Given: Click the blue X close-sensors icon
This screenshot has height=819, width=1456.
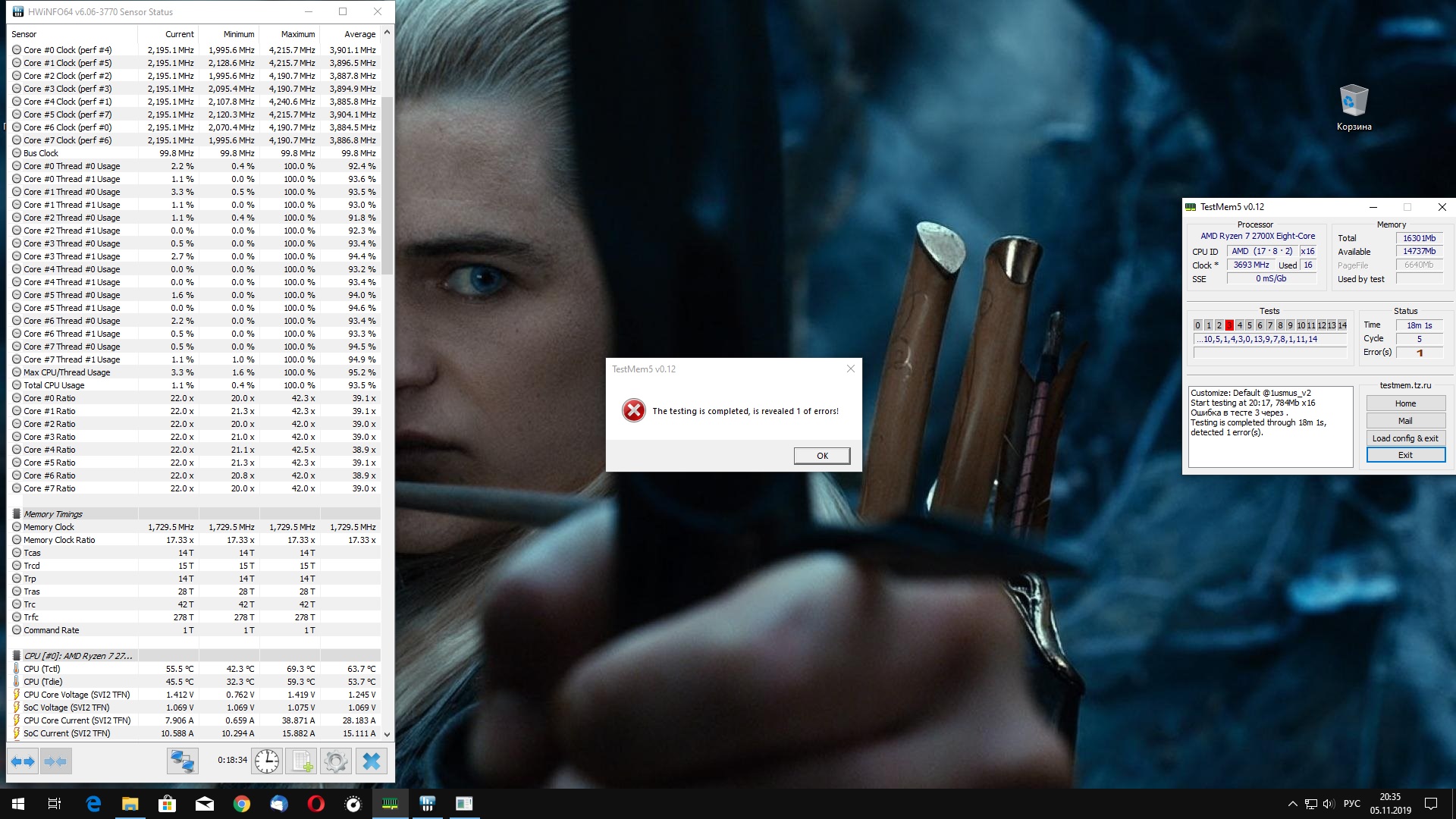Looking at the screenshot, I should (371, 761).
